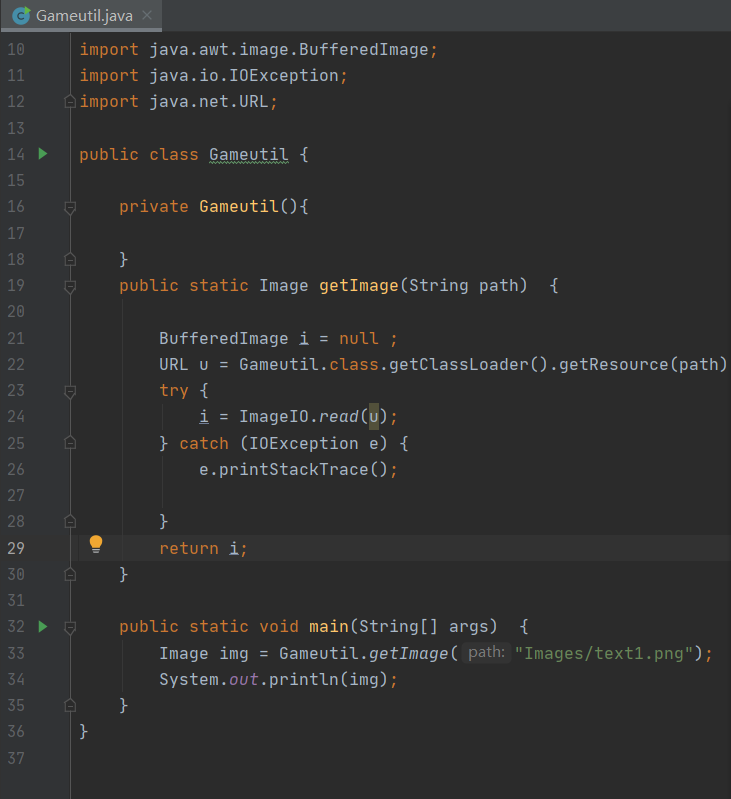Viewport: 731px width, 799px height.
Task: Click the private Gameutil() constructor name
Action: coord(239,206)
